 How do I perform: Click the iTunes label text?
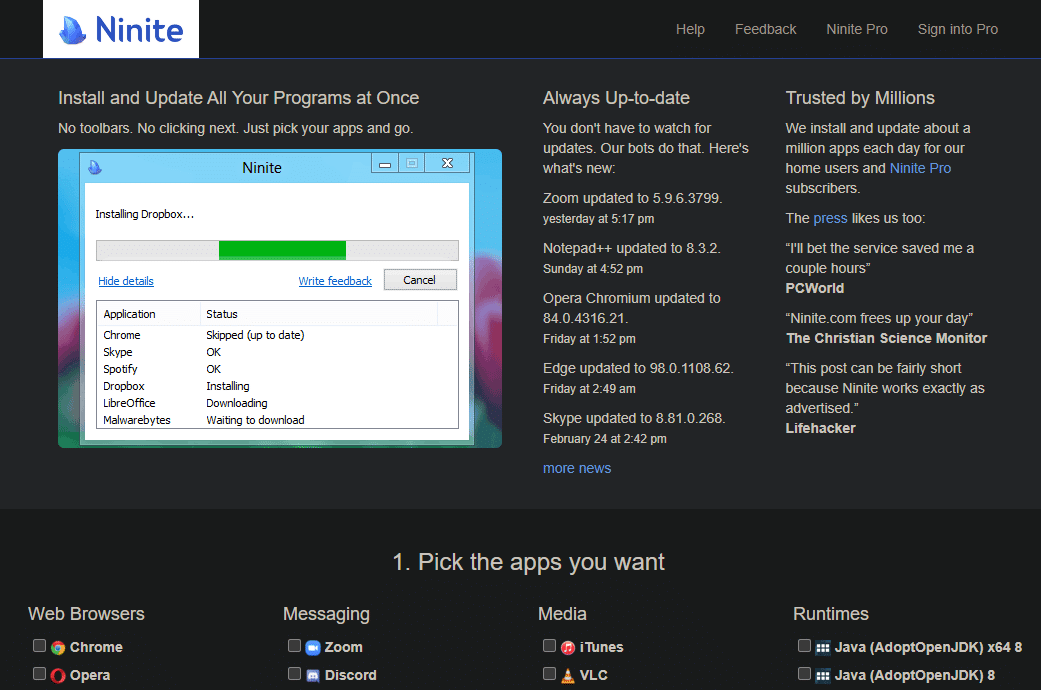coord(601,647)
